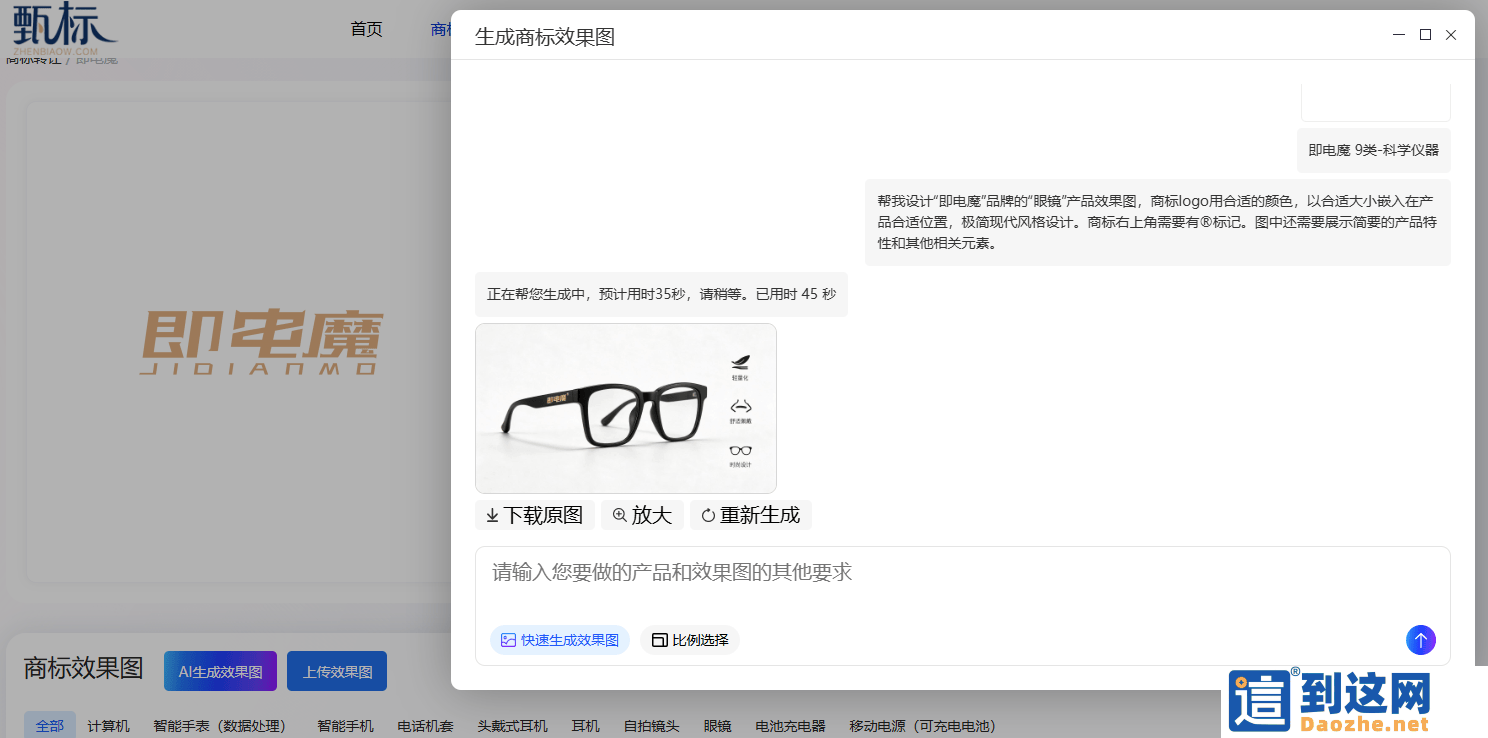Switch to the 全部 category tab
This screenshot has height=738, width=1488.
[x=50, y=726]
